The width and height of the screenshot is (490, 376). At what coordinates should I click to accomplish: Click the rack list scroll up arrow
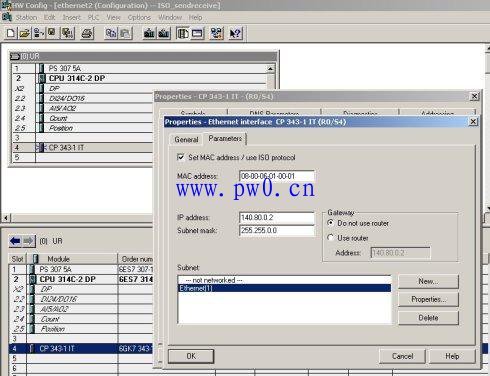(x=270, y=69)
